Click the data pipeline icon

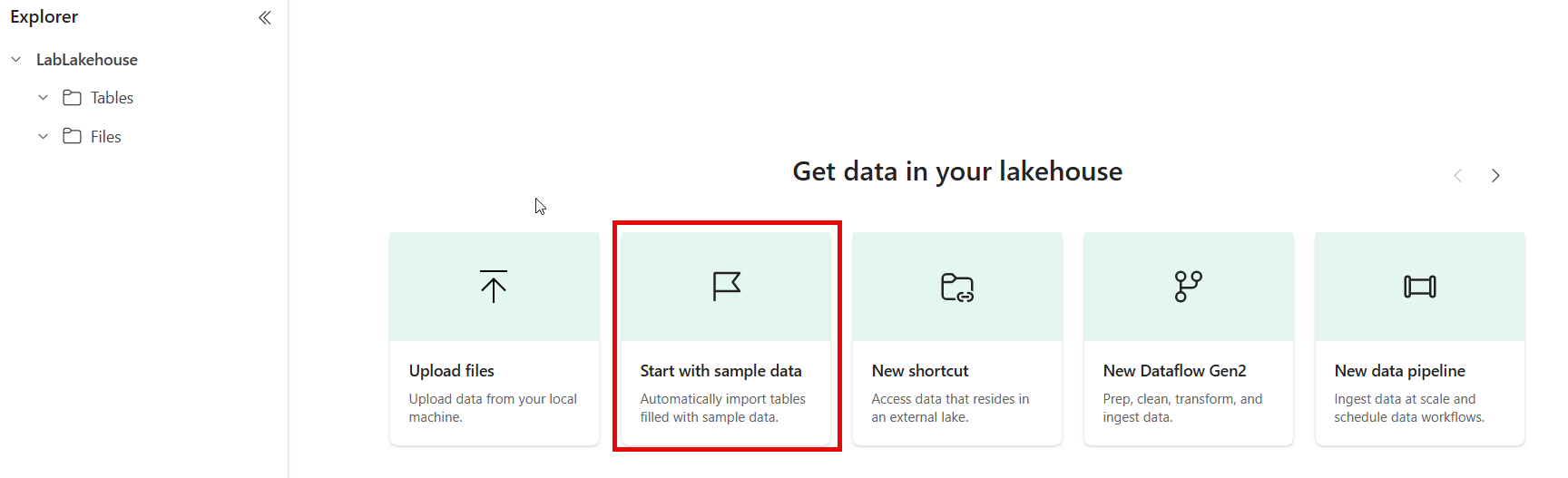1420,287
